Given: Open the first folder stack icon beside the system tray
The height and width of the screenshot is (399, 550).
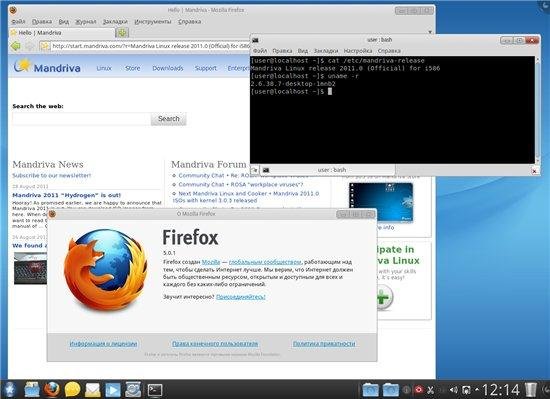Looking at the screenshot, I should [370, 390].
